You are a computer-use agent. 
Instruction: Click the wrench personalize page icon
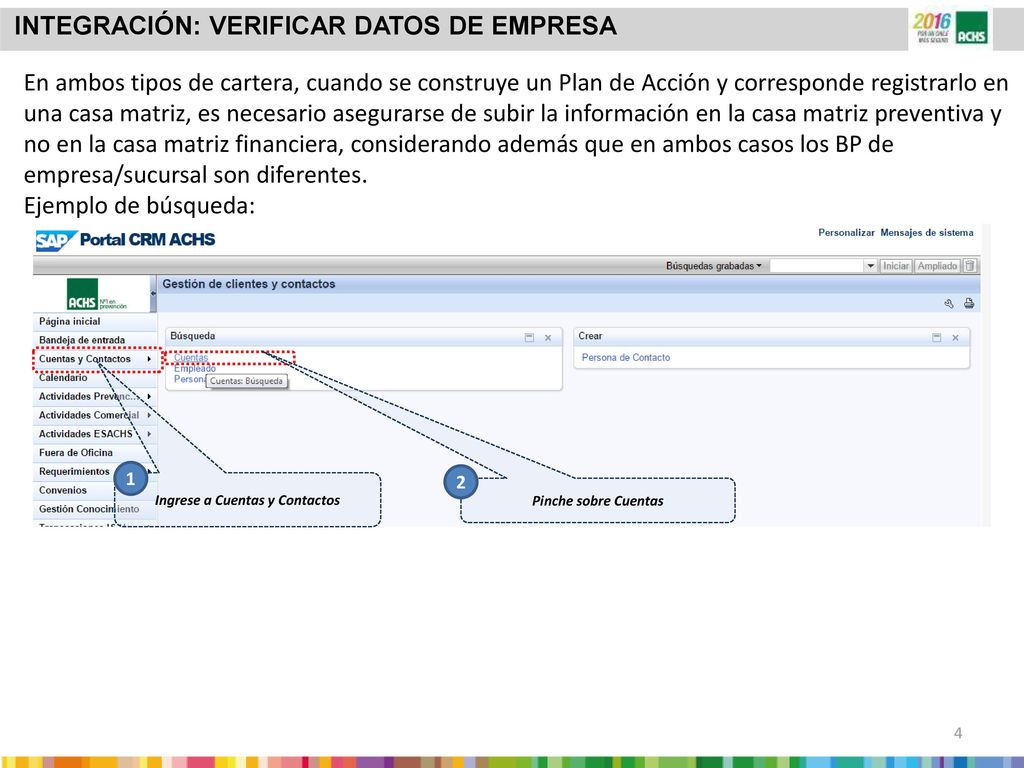click(x=949, y=304)
